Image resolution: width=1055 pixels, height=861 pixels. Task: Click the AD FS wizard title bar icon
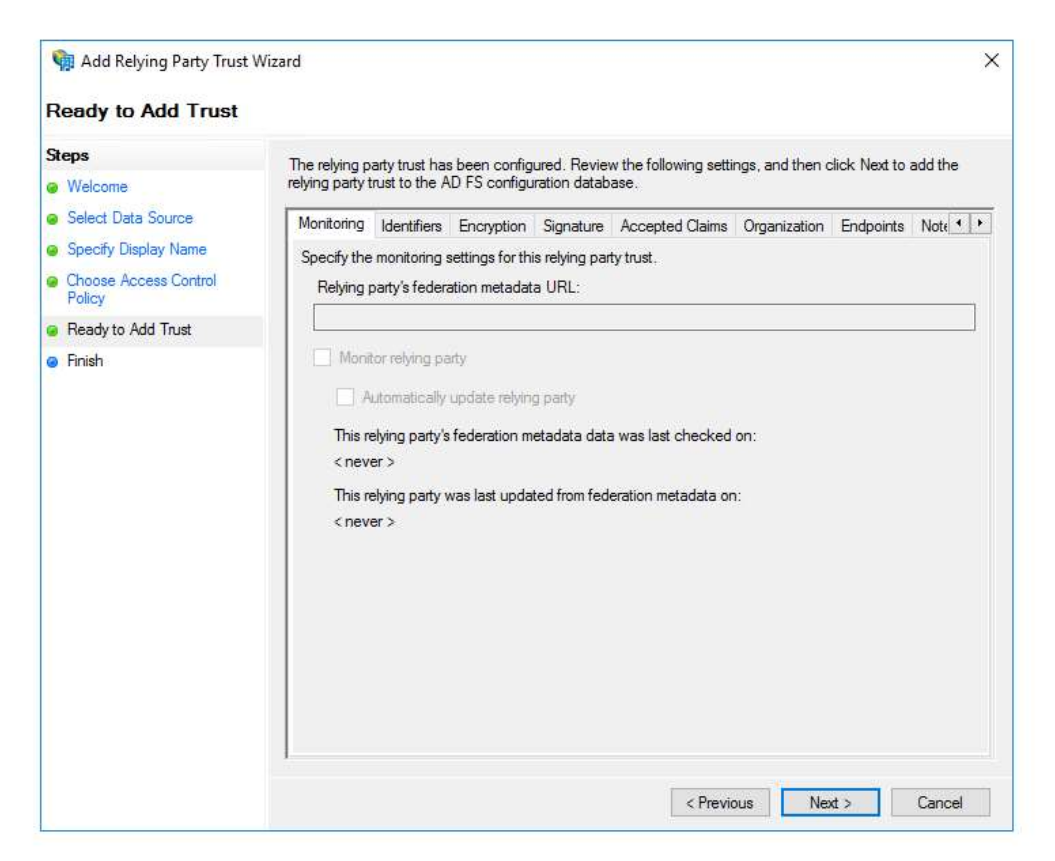point(62,62)
